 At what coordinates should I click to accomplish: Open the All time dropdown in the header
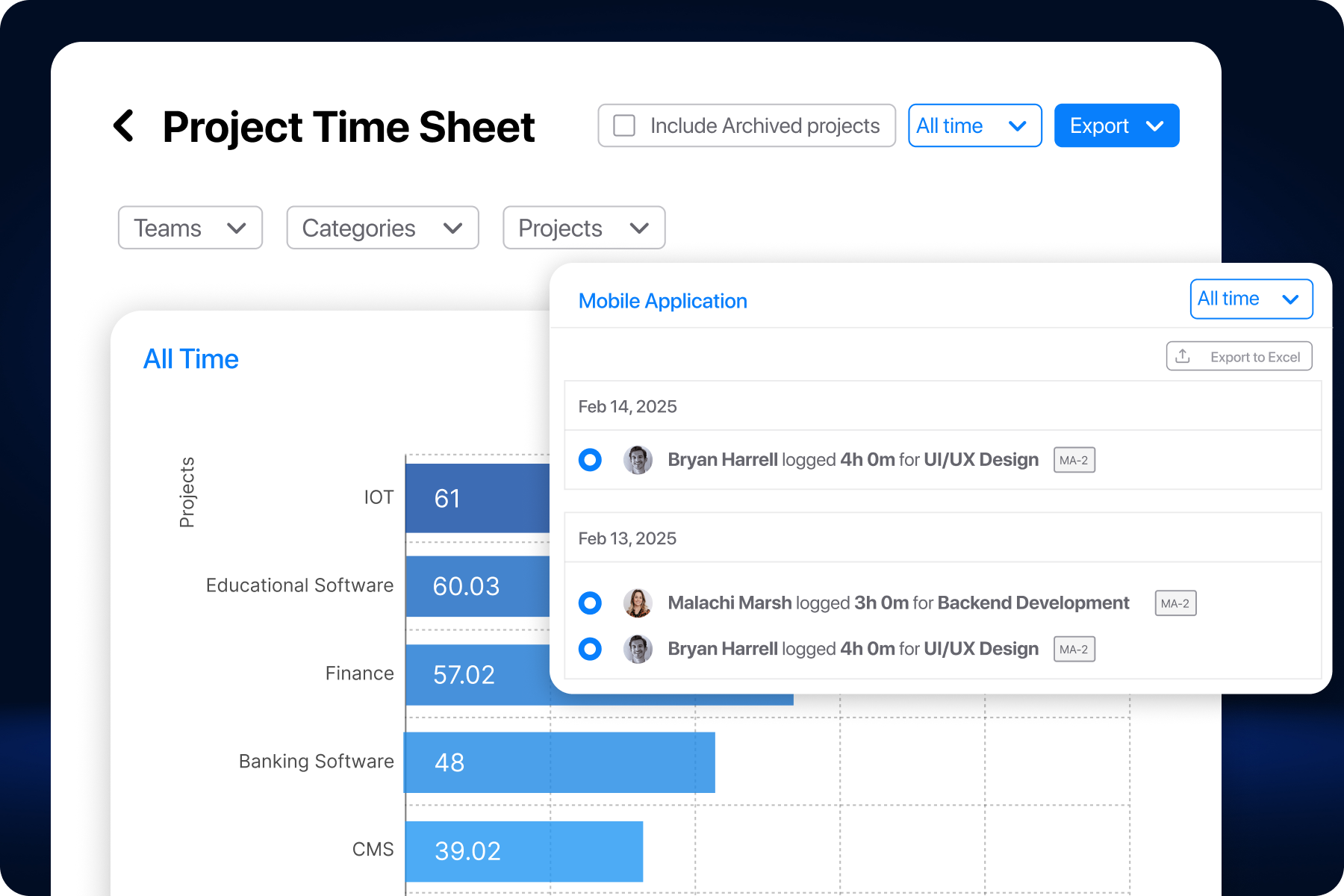(974, 125)
